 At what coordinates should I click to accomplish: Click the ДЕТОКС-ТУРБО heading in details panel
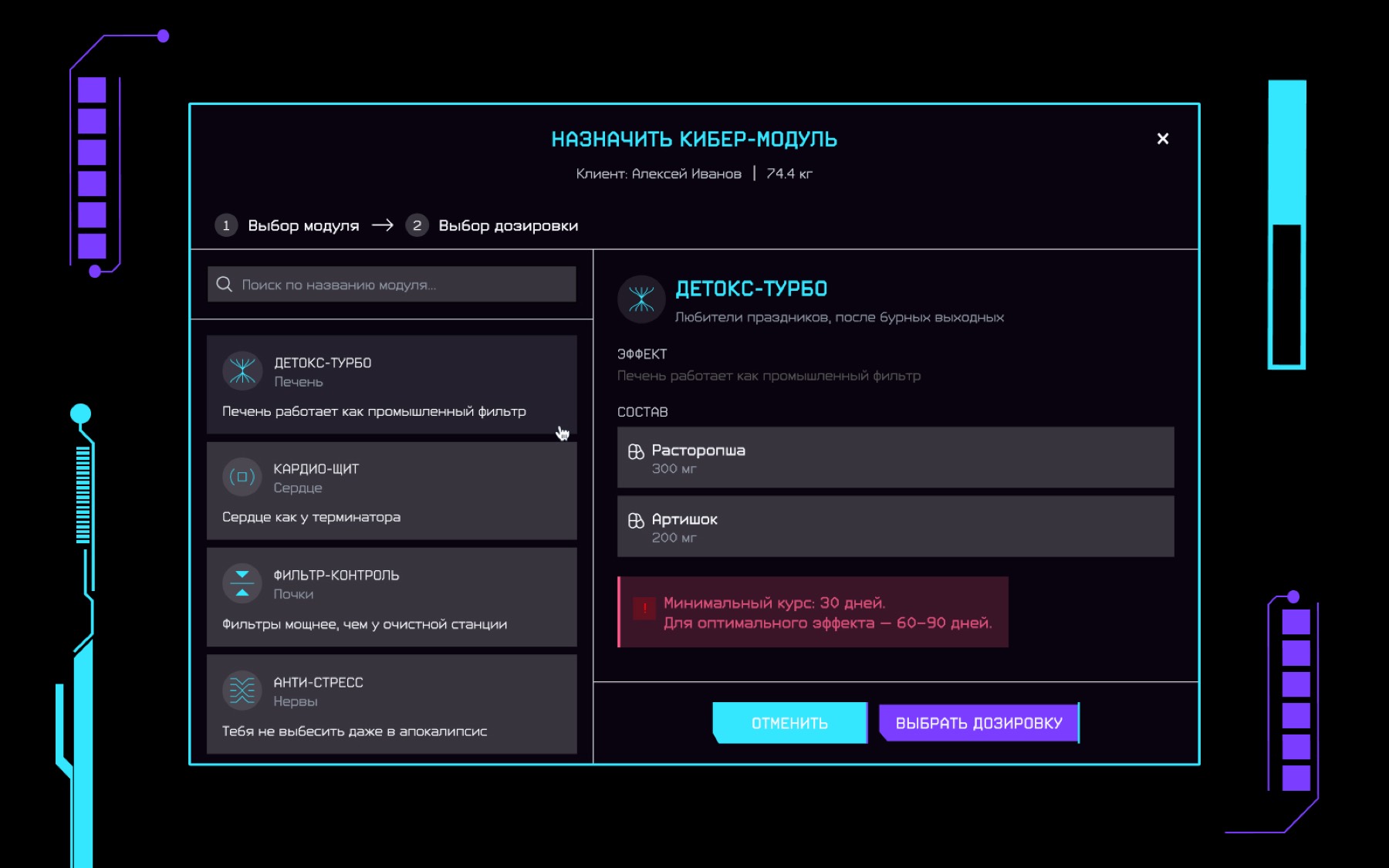click(752, 289)
